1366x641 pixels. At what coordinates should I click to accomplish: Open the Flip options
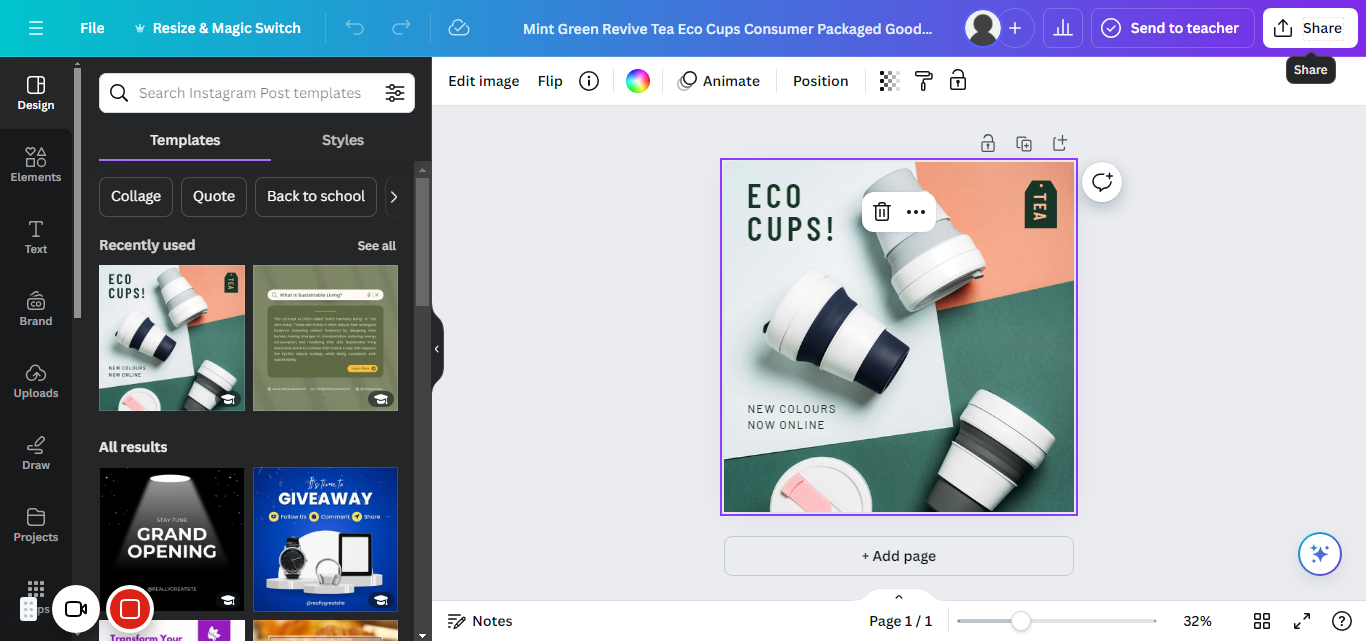point(550,81)
